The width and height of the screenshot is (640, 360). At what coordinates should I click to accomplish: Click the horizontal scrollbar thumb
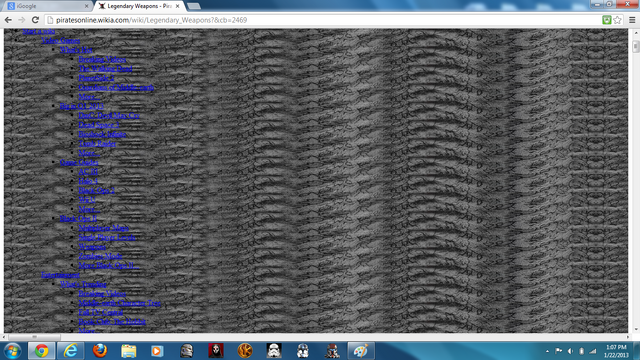coord(34,337)
